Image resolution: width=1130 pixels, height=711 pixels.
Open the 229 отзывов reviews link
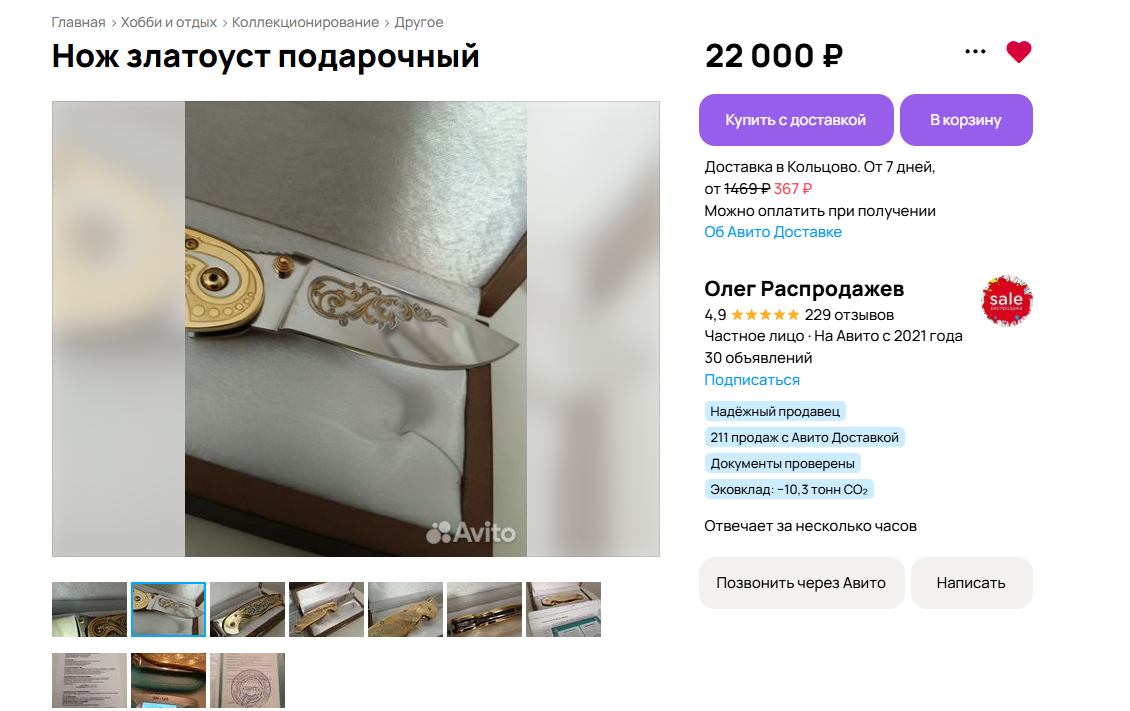click(x=849, y=315)
